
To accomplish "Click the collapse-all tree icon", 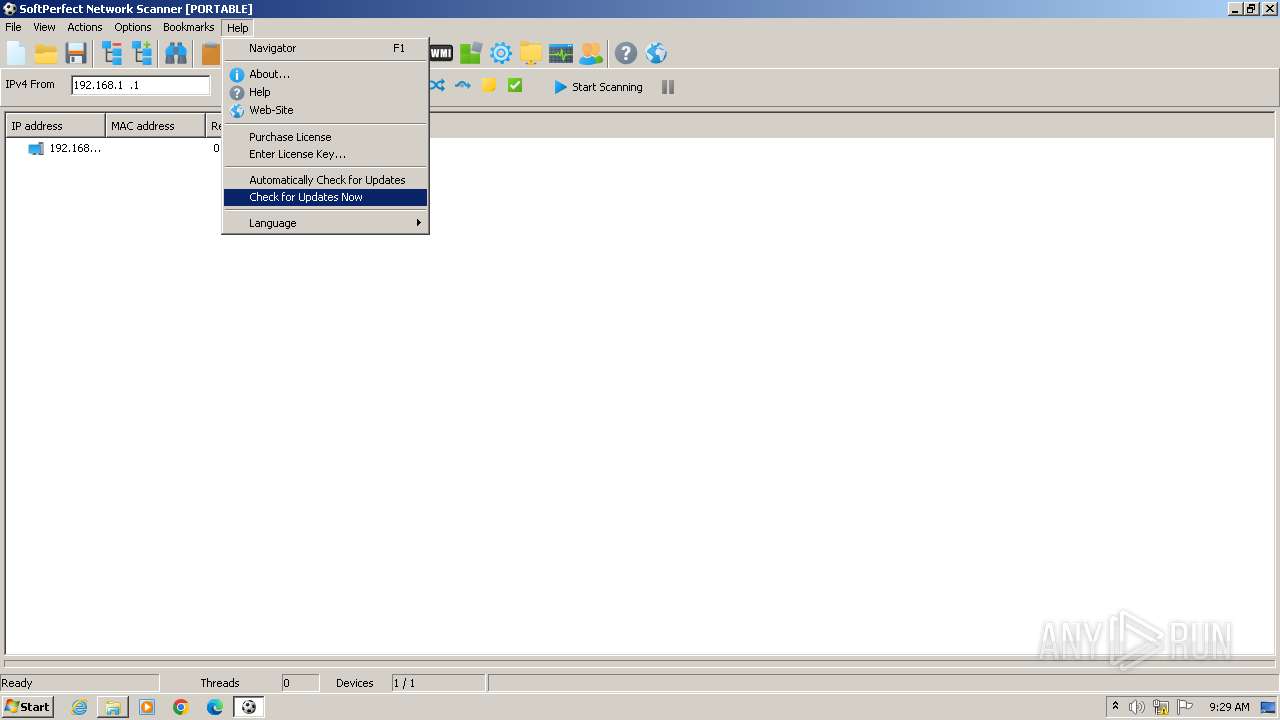I will 112,53.
